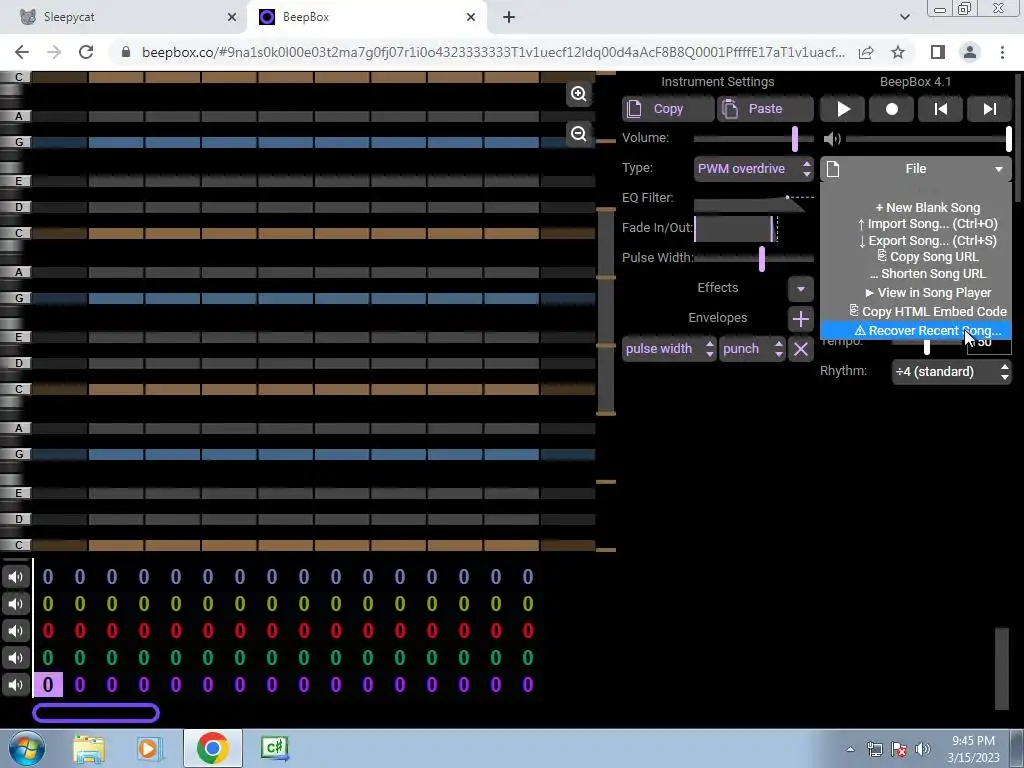Image resolution: width=1024 pixels, height=768 pixels.
Task: Expand the Effects dropdown
Action: click(801, 289)
